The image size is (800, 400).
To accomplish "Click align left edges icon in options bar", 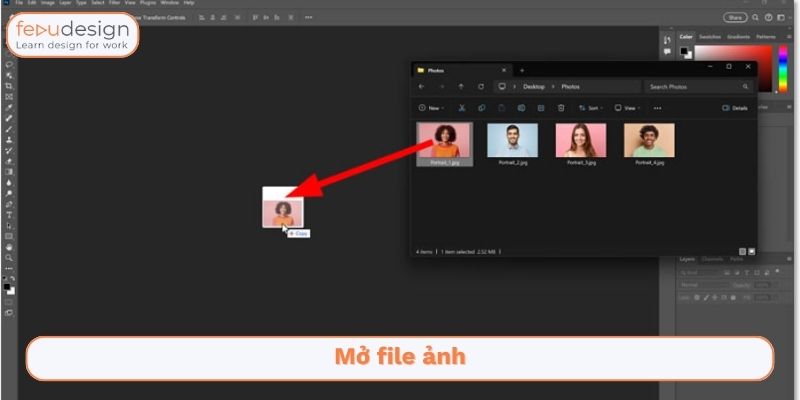I will 202,17.
